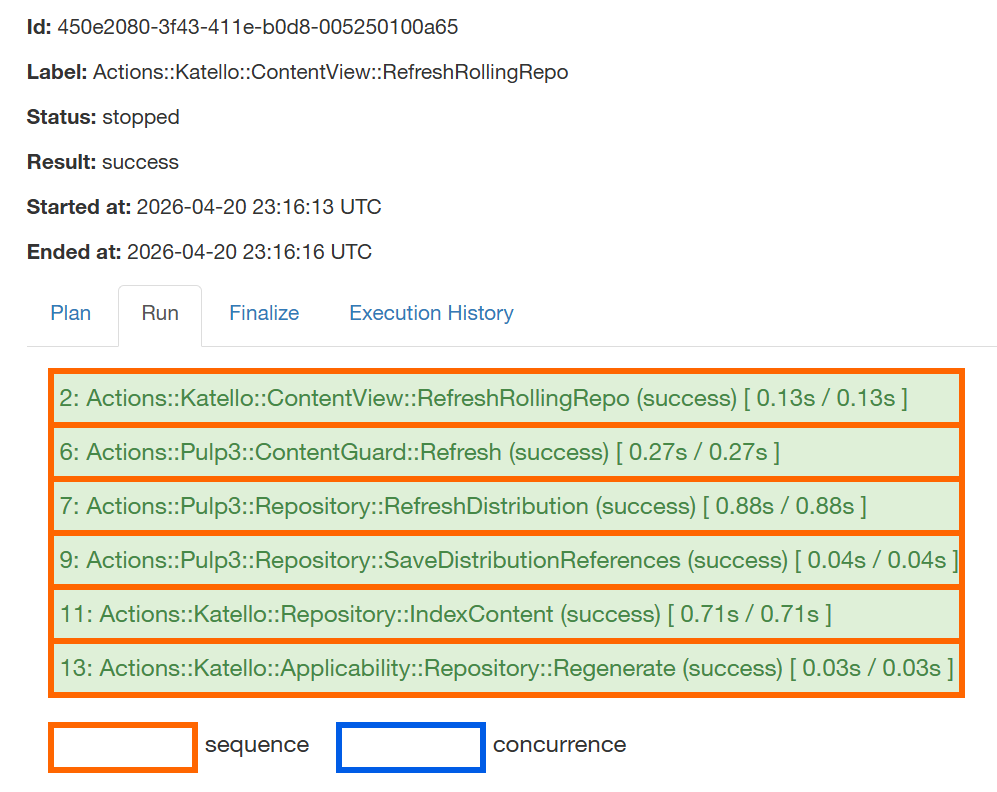Click the orange sequence legend box

coord(122,748)
